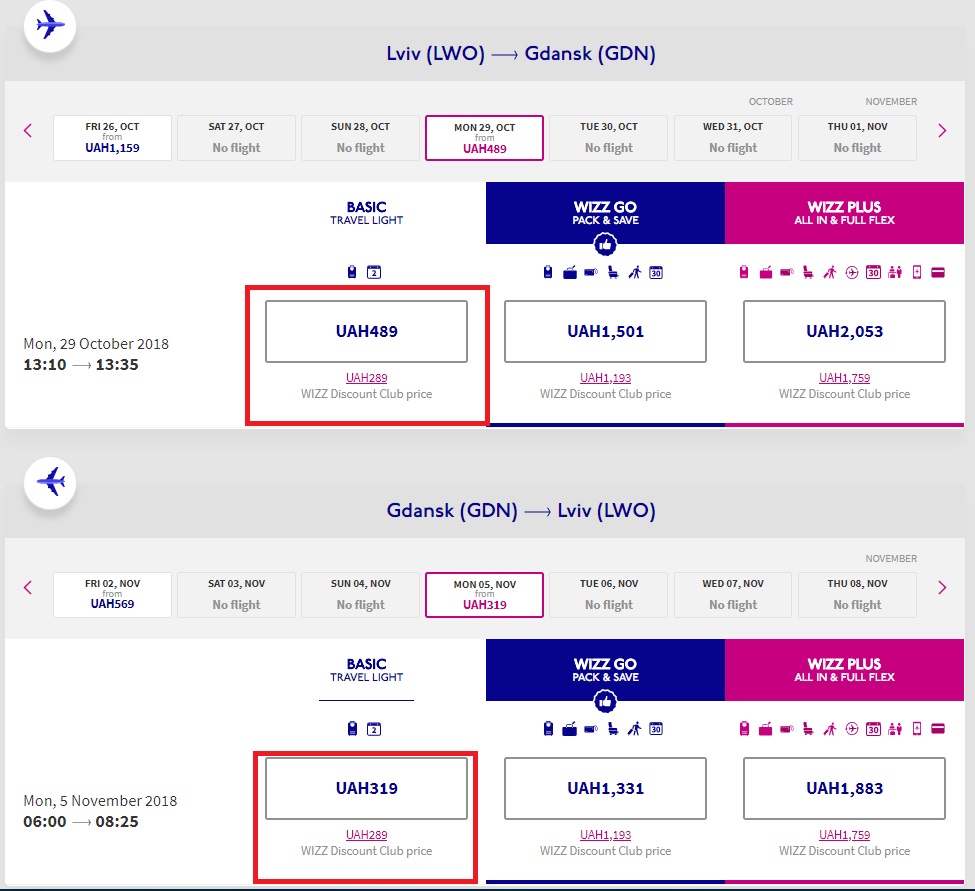Click the thumbs-up icon on return WIZZ GO
The width and height of the screenshot is (975, 891).
[x=605, y=702]
